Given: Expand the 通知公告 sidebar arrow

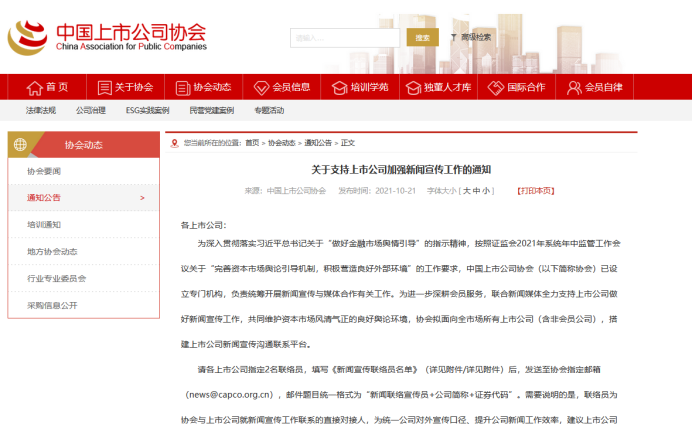Looking at the screenshot, I should [142, 198].
